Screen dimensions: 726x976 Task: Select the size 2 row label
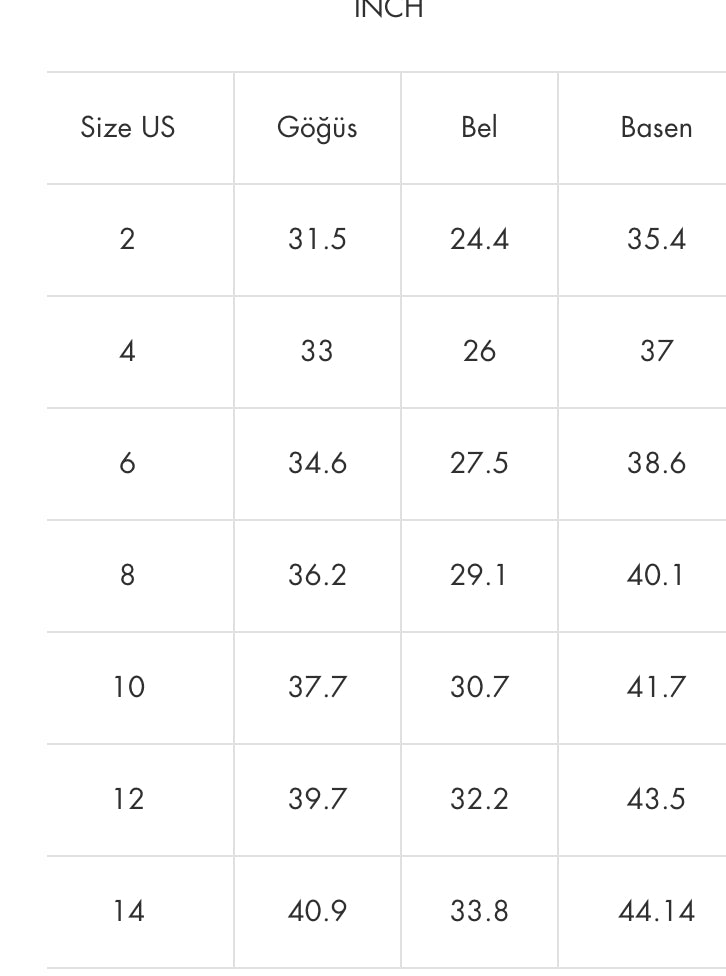click(x=127, y=240)
